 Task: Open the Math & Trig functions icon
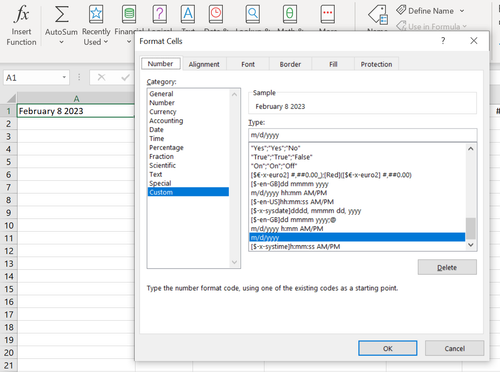point(290,14)
